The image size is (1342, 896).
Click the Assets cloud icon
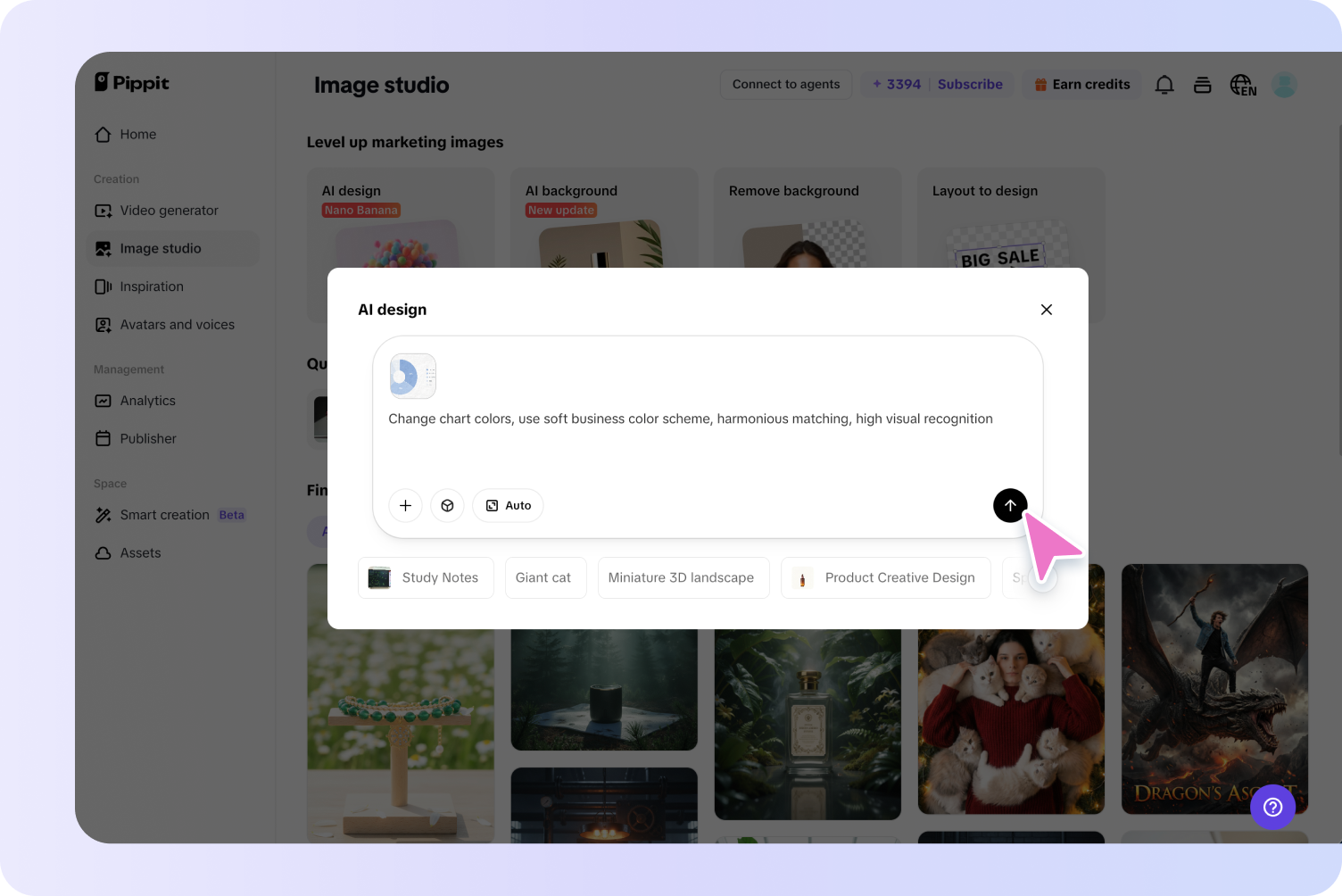click(x=104, y=553)
